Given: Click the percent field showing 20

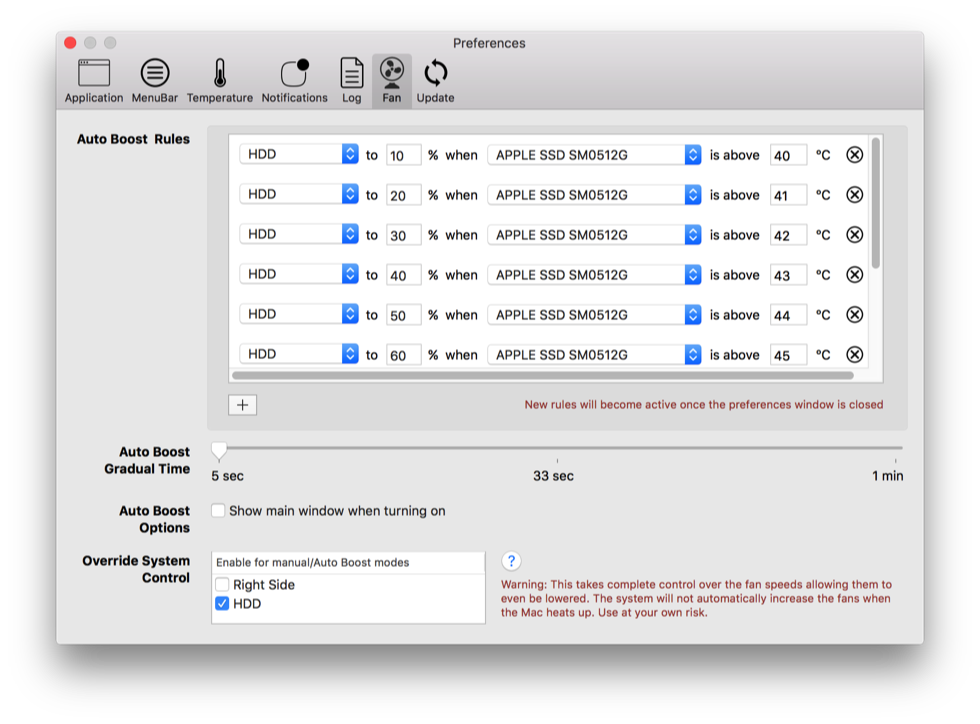Looking at the screenshot, I should (x=403, y=195).
